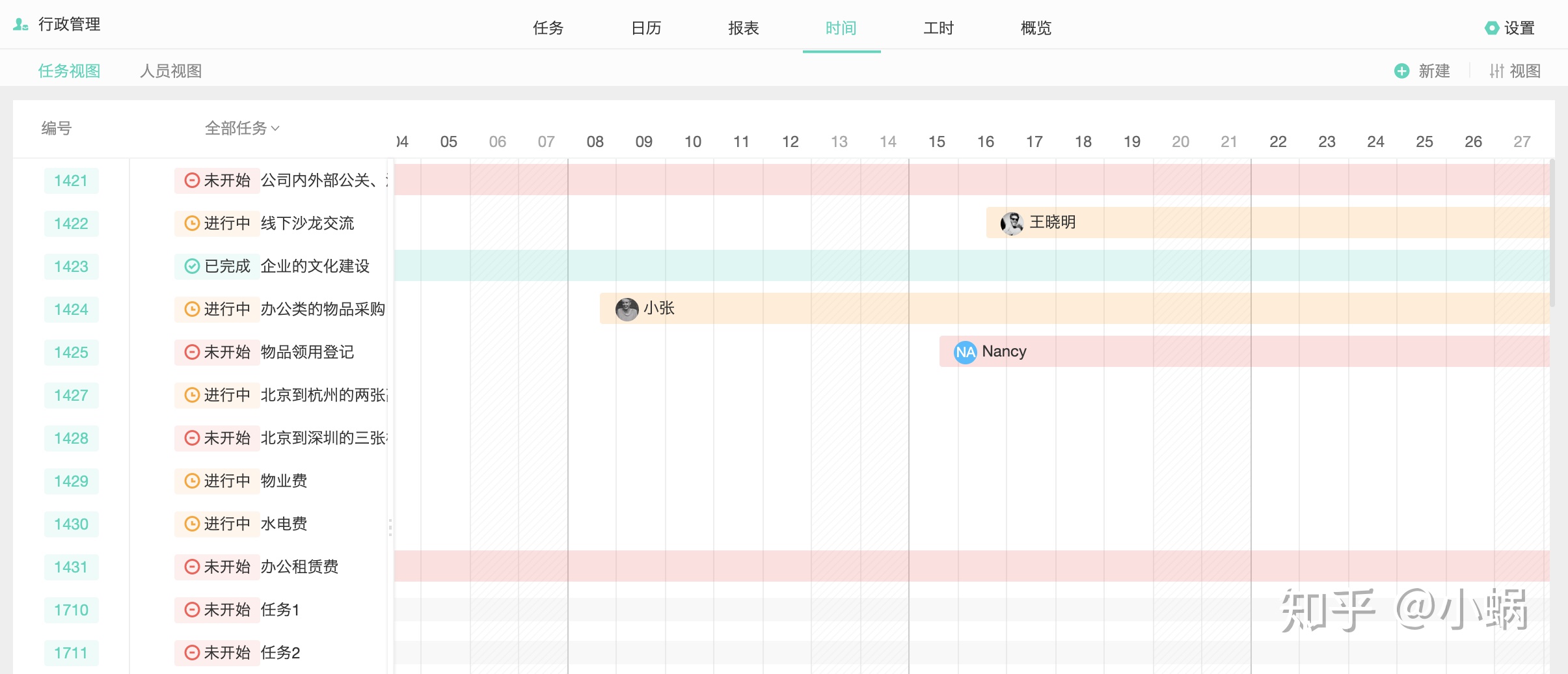The image size is (1568, 674).
Task: Open task number 1424
Action: (72, 309)
